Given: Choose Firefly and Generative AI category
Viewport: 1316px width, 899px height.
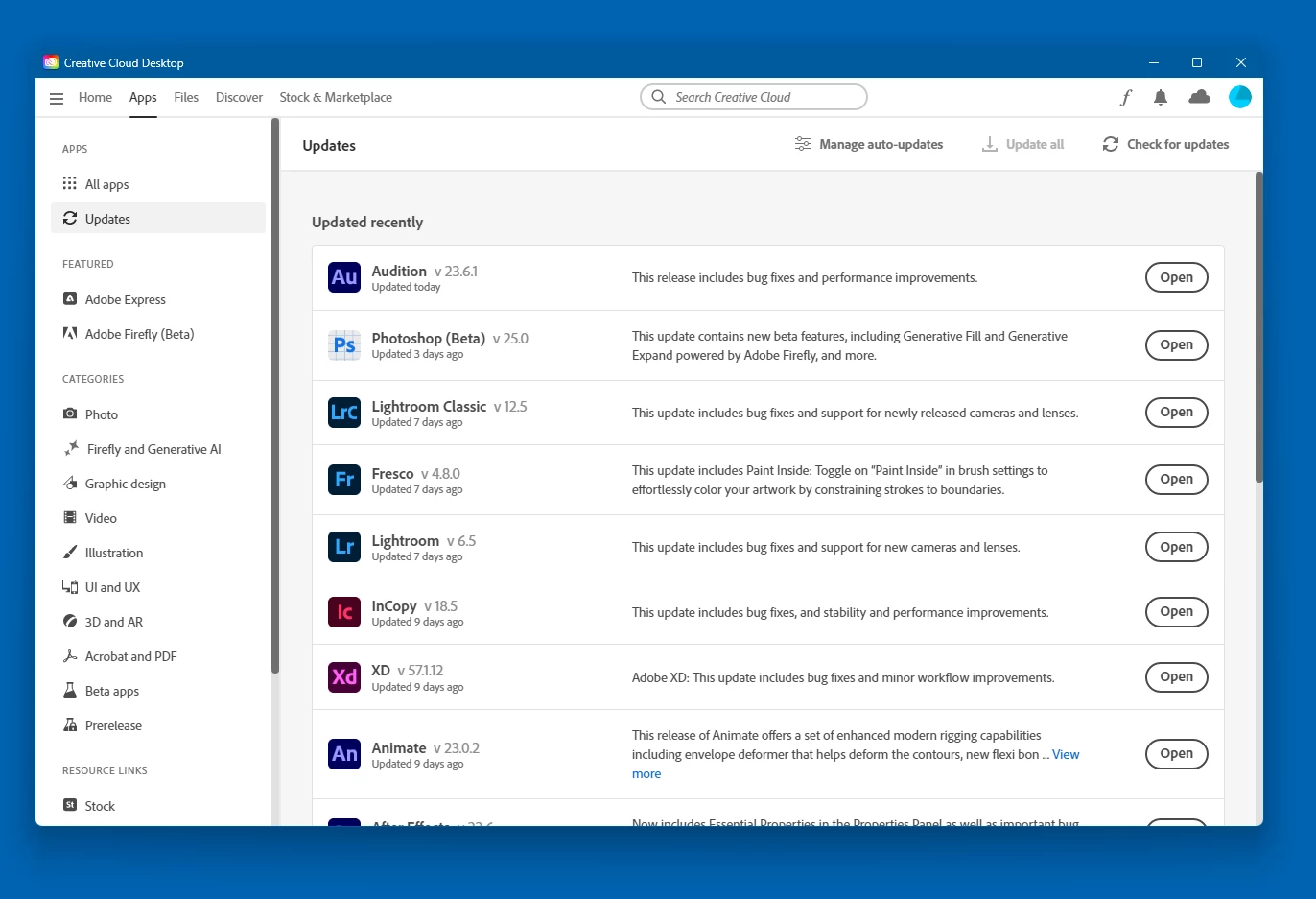Looking at the screenshot, I should click(158, 449).
